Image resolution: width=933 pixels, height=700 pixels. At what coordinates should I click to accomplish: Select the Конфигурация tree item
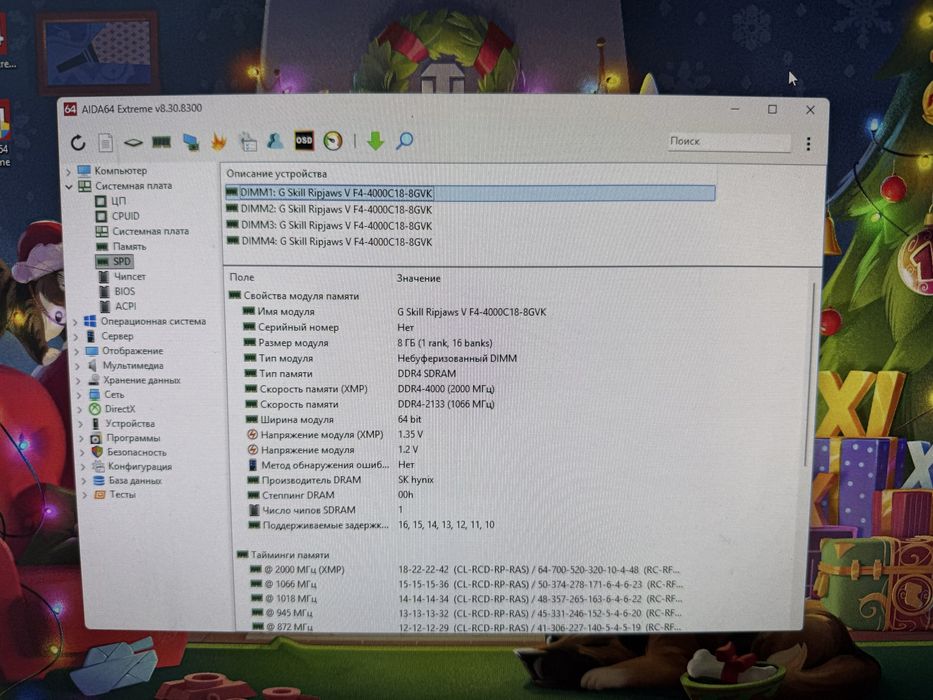pyautogui.click(x=132, y=467)
